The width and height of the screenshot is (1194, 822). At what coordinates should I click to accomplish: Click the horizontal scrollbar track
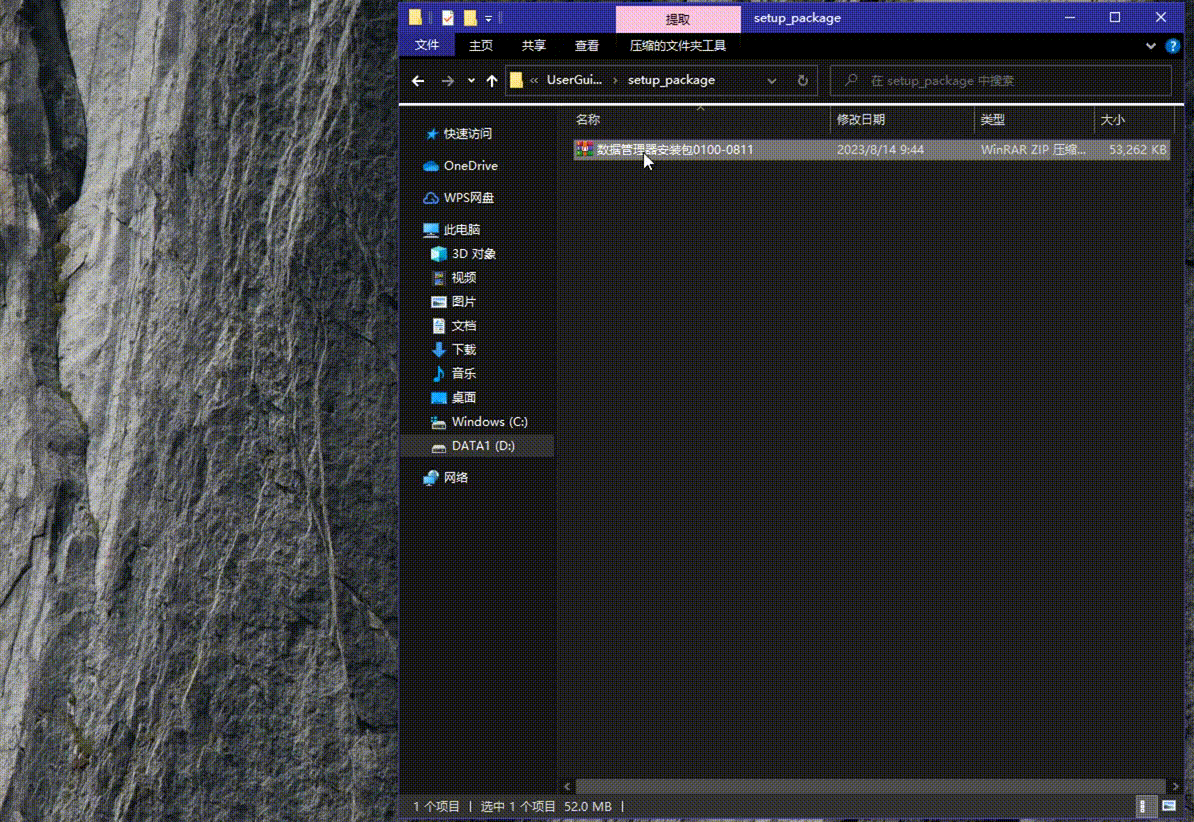pyautogui.click(x=870, y=786)
